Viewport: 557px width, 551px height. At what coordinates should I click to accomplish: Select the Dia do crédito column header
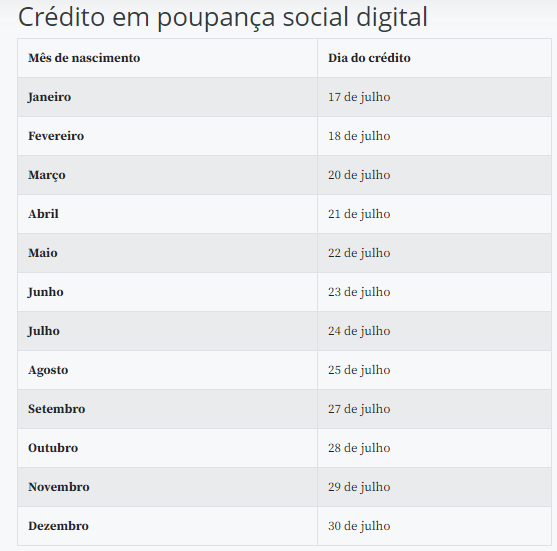(369, 58)
